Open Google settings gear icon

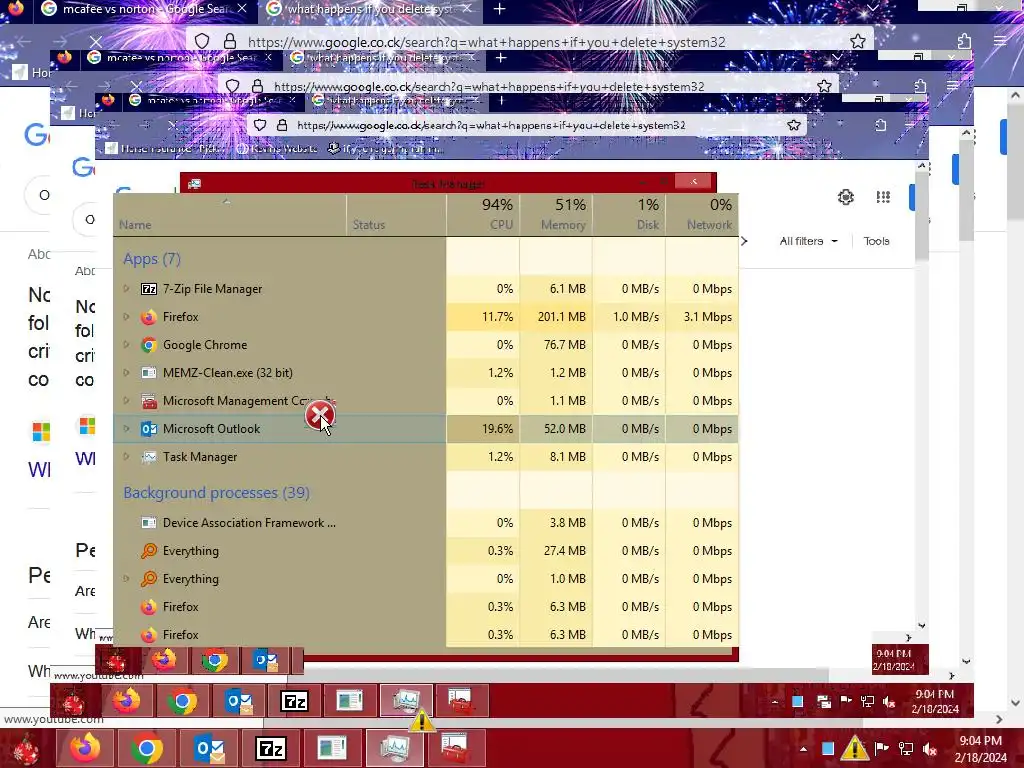coord(846,197)
